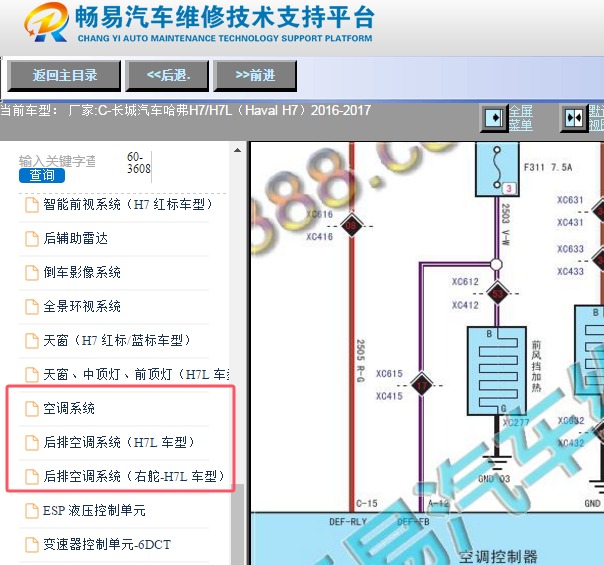This screenshot has width=604, height=565.
Task: Go forward with >>前进 button
Action: pyautogui.click(x=255, y=75)
